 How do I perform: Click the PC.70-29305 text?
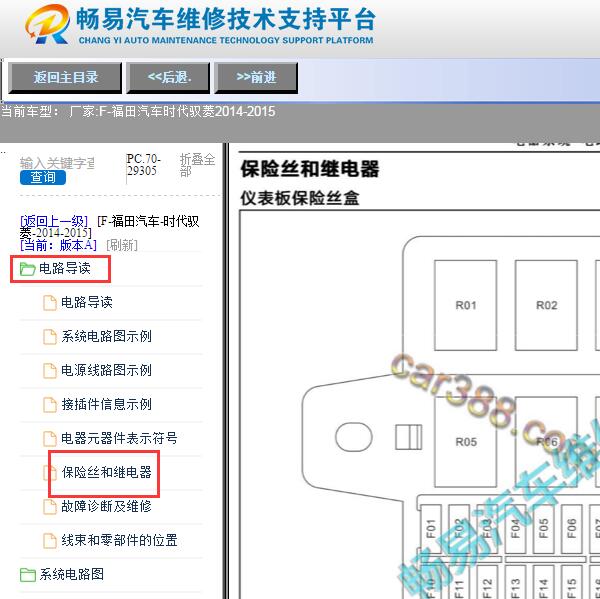tap(143, 165)
